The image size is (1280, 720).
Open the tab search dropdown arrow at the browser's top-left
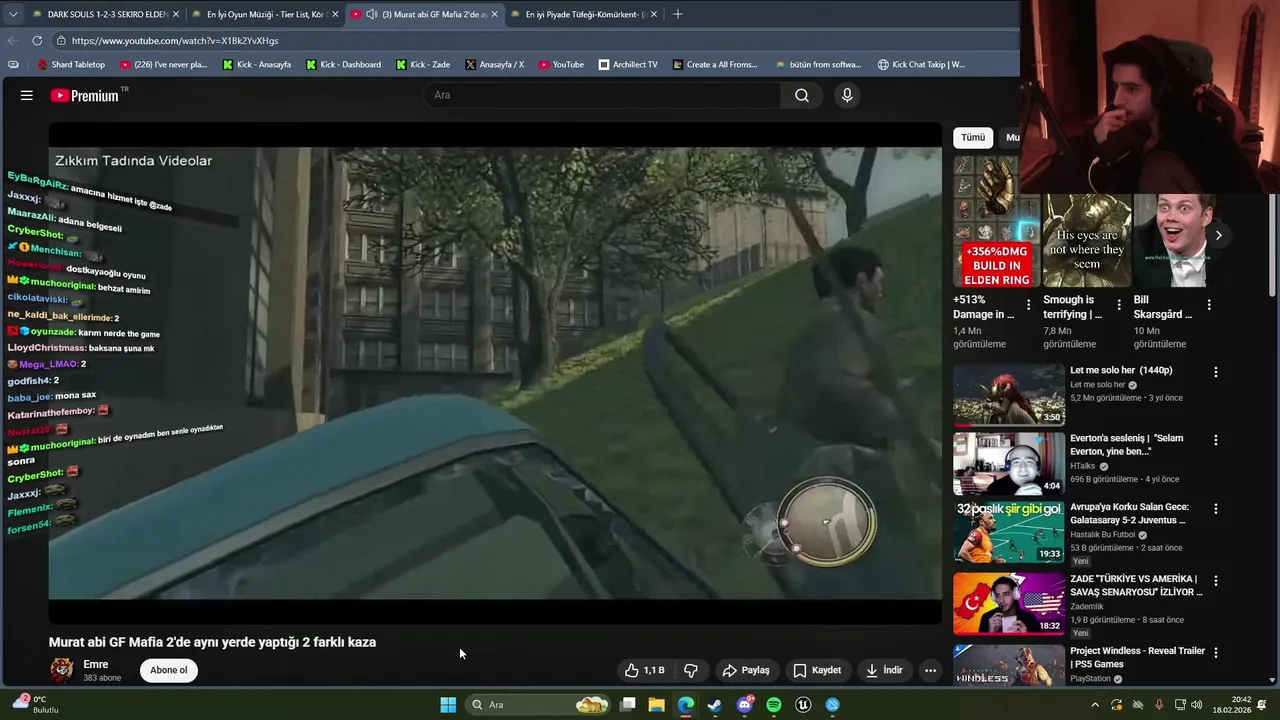[x=12, y=14]
